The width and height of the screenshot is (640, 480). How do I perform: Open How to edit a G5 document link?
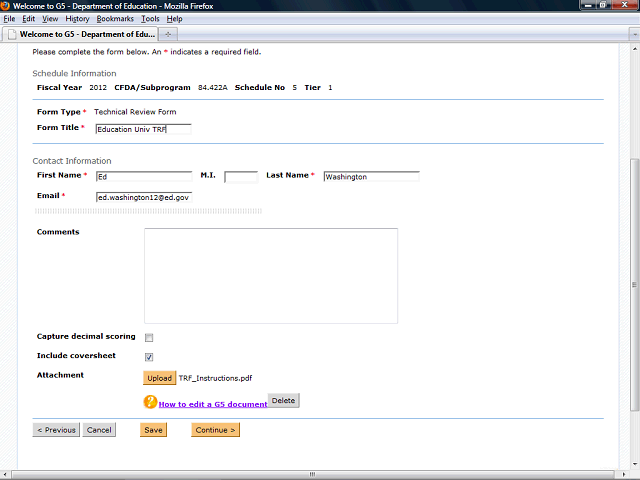[213, 404]
